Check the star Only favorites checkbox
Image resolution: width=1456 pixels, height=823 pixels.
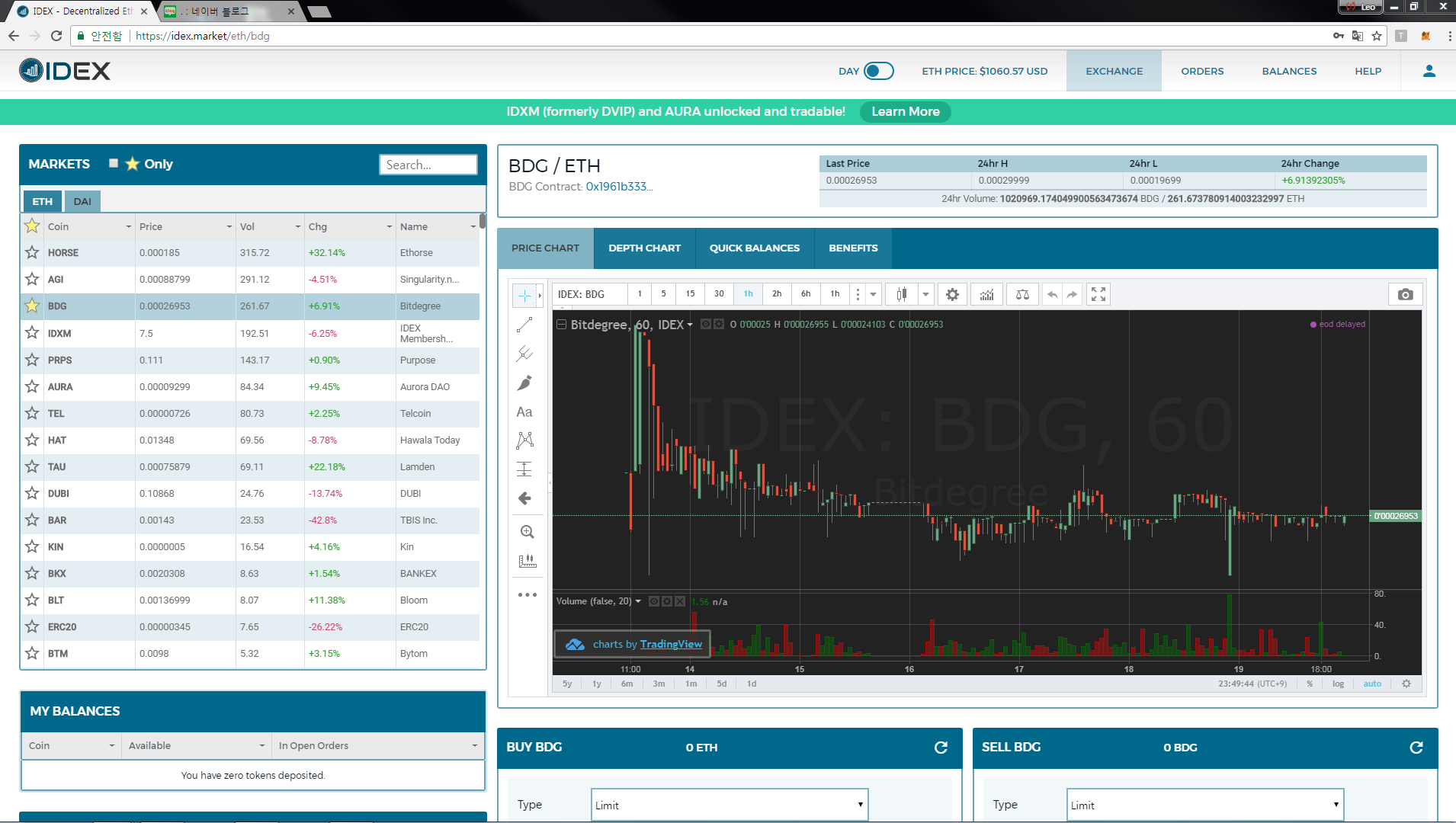[x=114, y=163]
